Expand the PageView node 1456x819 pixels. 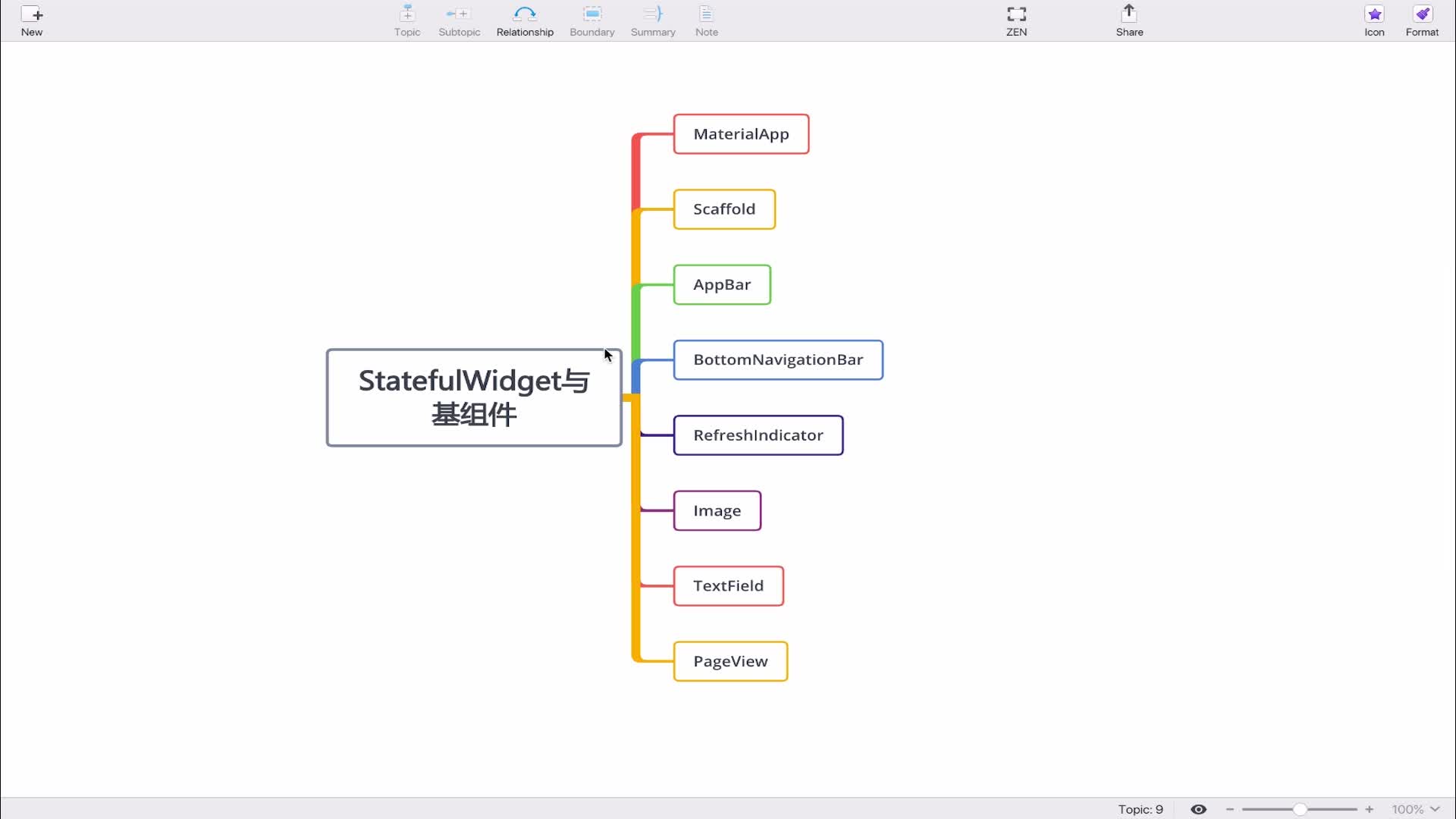point(731,661)
